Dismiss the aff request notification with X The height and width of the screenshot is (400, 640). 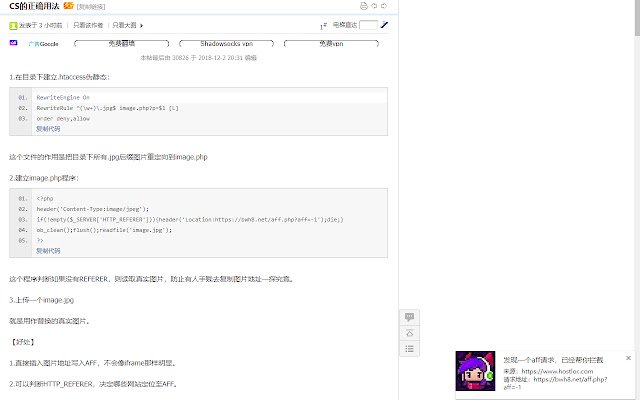[x=628, y=358]
